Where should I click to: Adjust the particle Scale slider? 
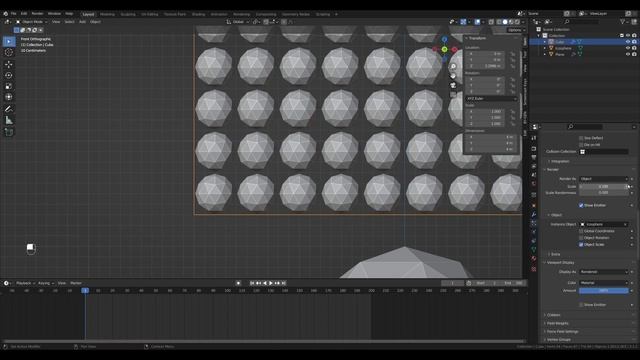[603, 187]
